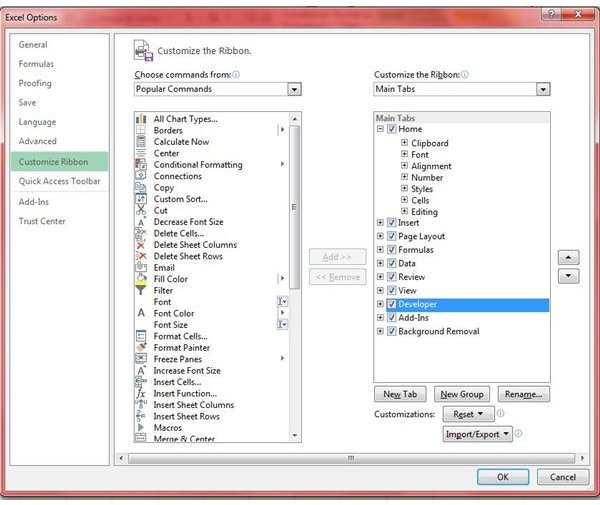The width and height of the screenshot is (600, 505).
Task: Click the Copy command icon
Action: [141, 187]
